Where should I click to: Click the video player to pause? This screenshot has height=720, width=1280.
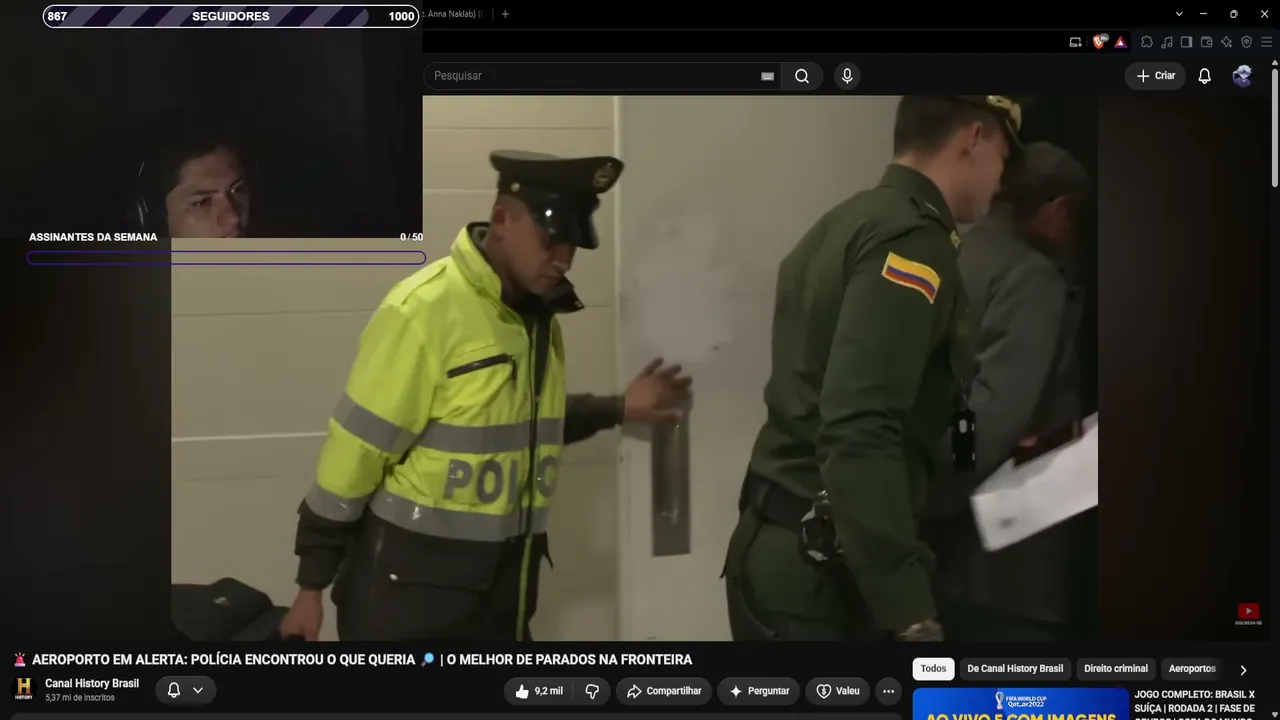(x=634, y=368)
